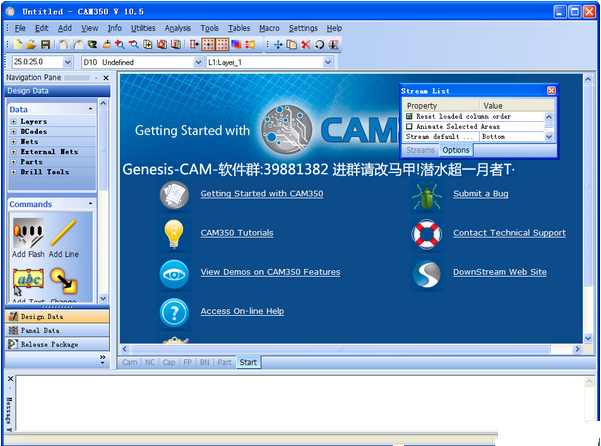Click the Submit a Bug link

pyautogui.click(x=481, y=194)
